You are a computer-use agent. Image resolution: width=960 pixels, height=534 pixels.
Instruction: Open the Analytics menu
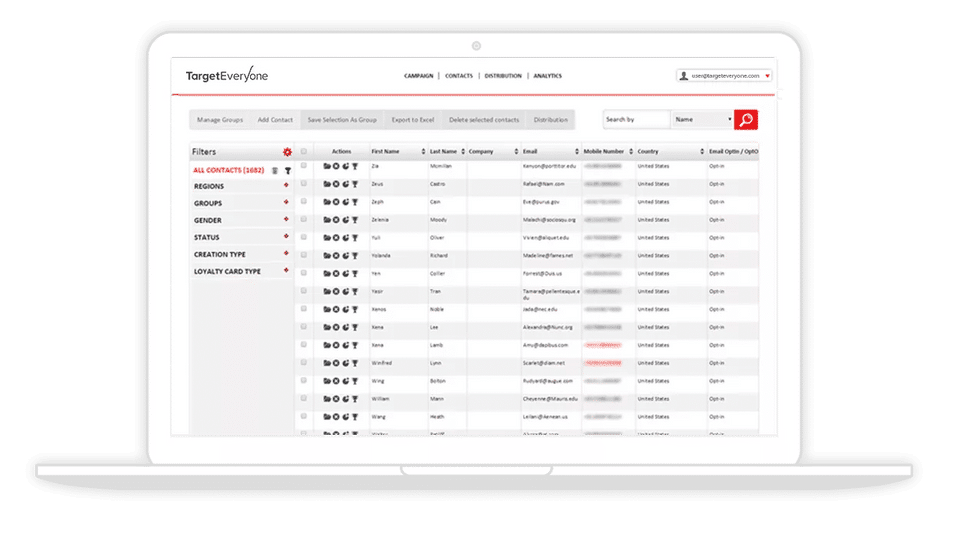[x=547, y=76]
